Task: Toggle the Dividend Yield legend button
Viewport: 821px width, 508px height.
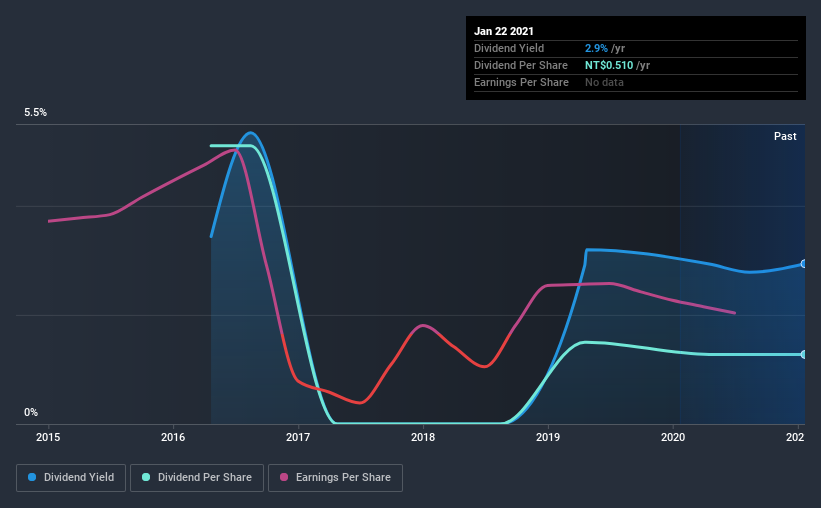Action: 71,478
